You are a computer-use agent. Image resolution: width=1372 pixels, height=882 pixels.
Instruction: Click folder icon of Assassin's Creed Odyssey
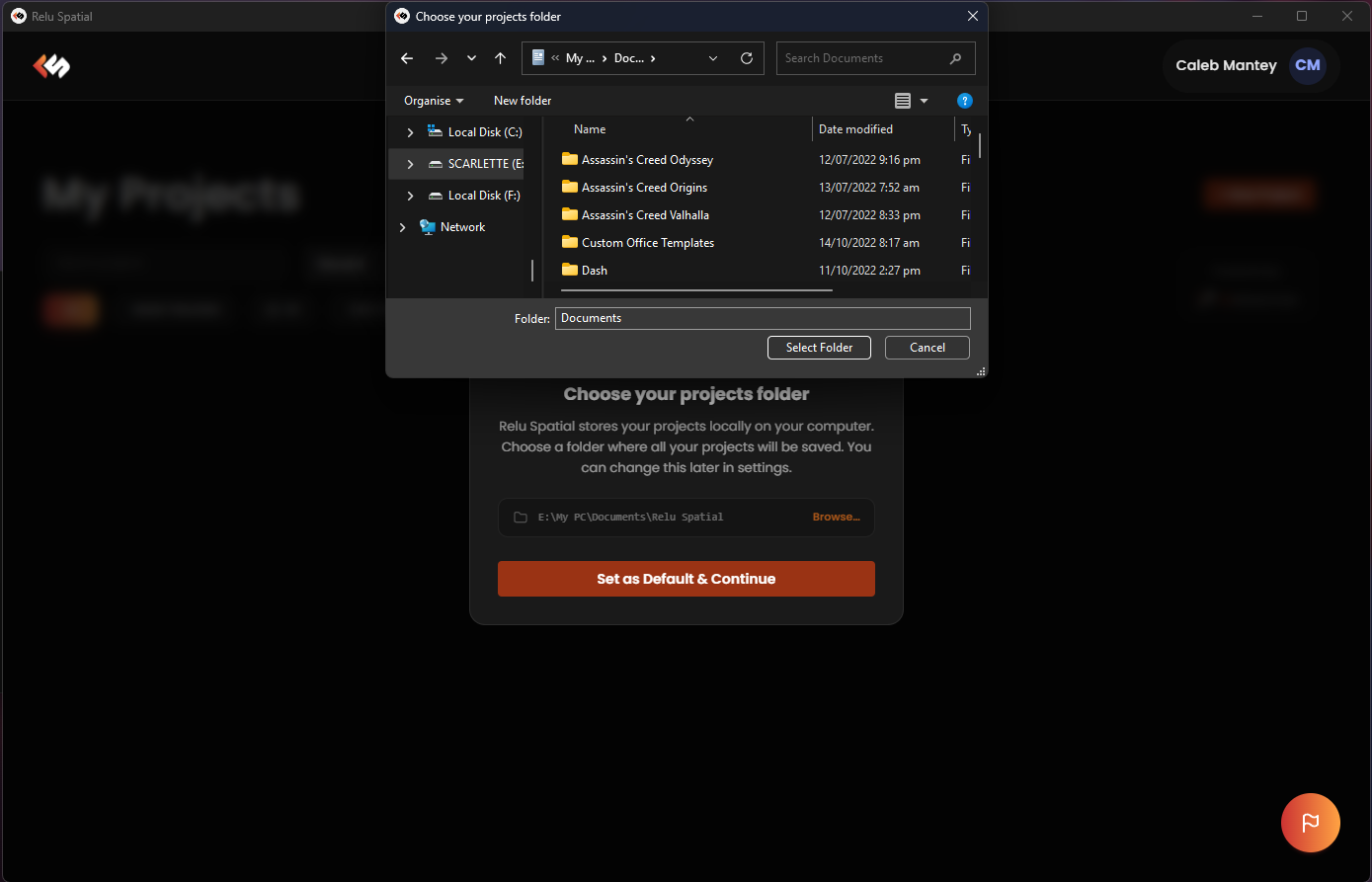point(570,159)
